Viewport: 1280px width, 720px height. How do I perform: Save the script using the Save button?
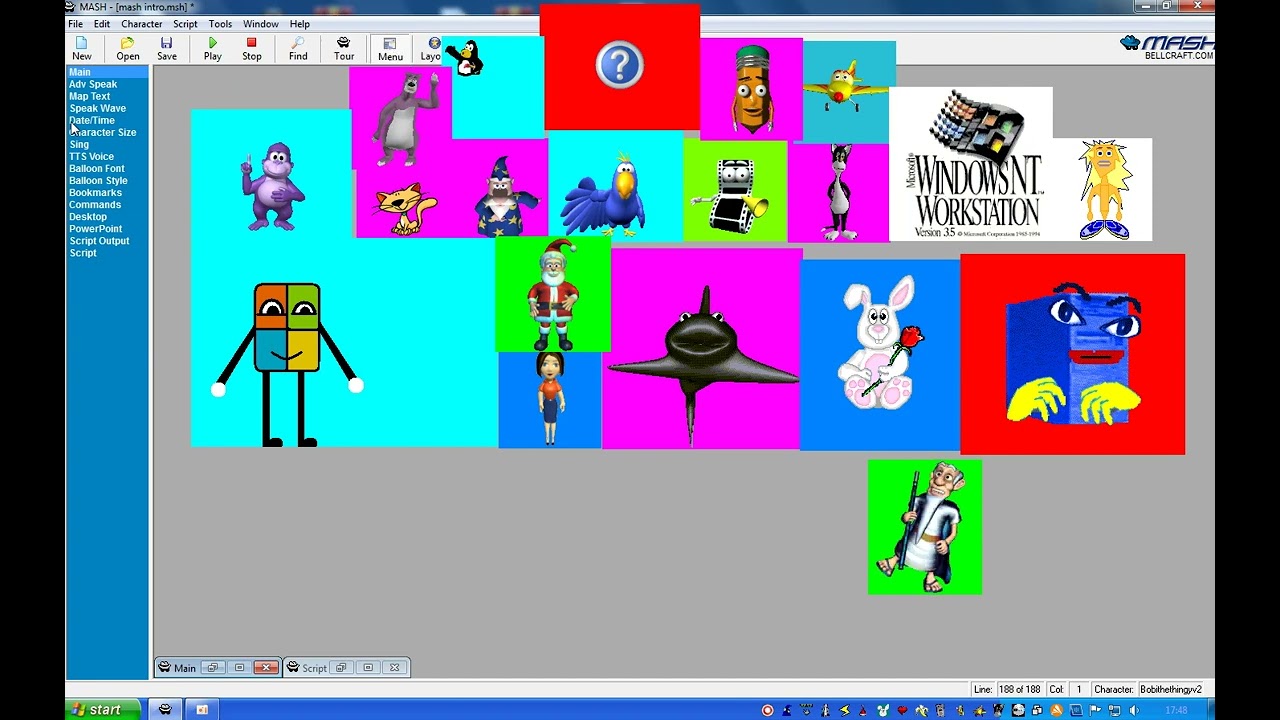[x=166, y=49]
